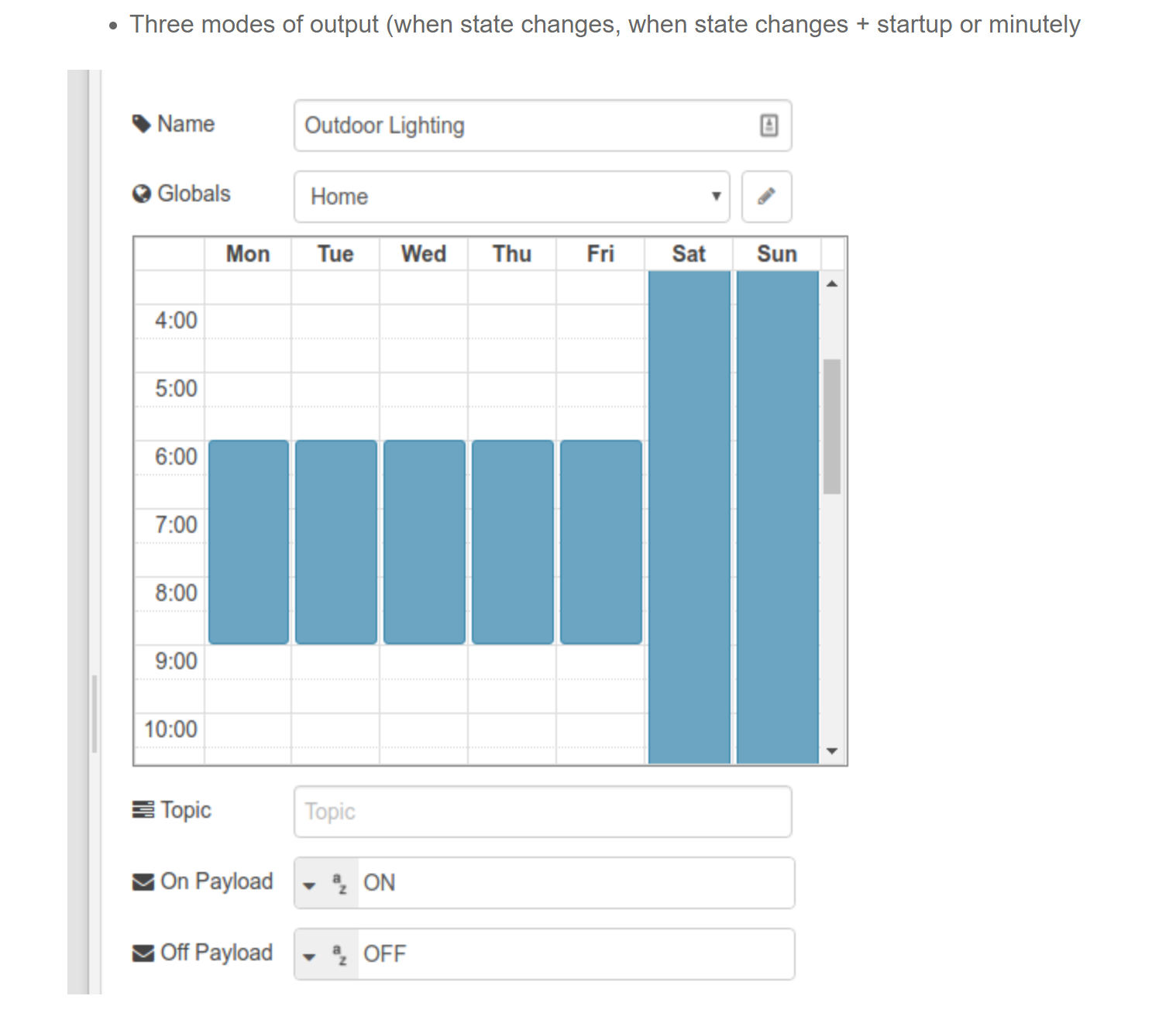
Task: Click into the Topic input field
Action: click(542, 812)
